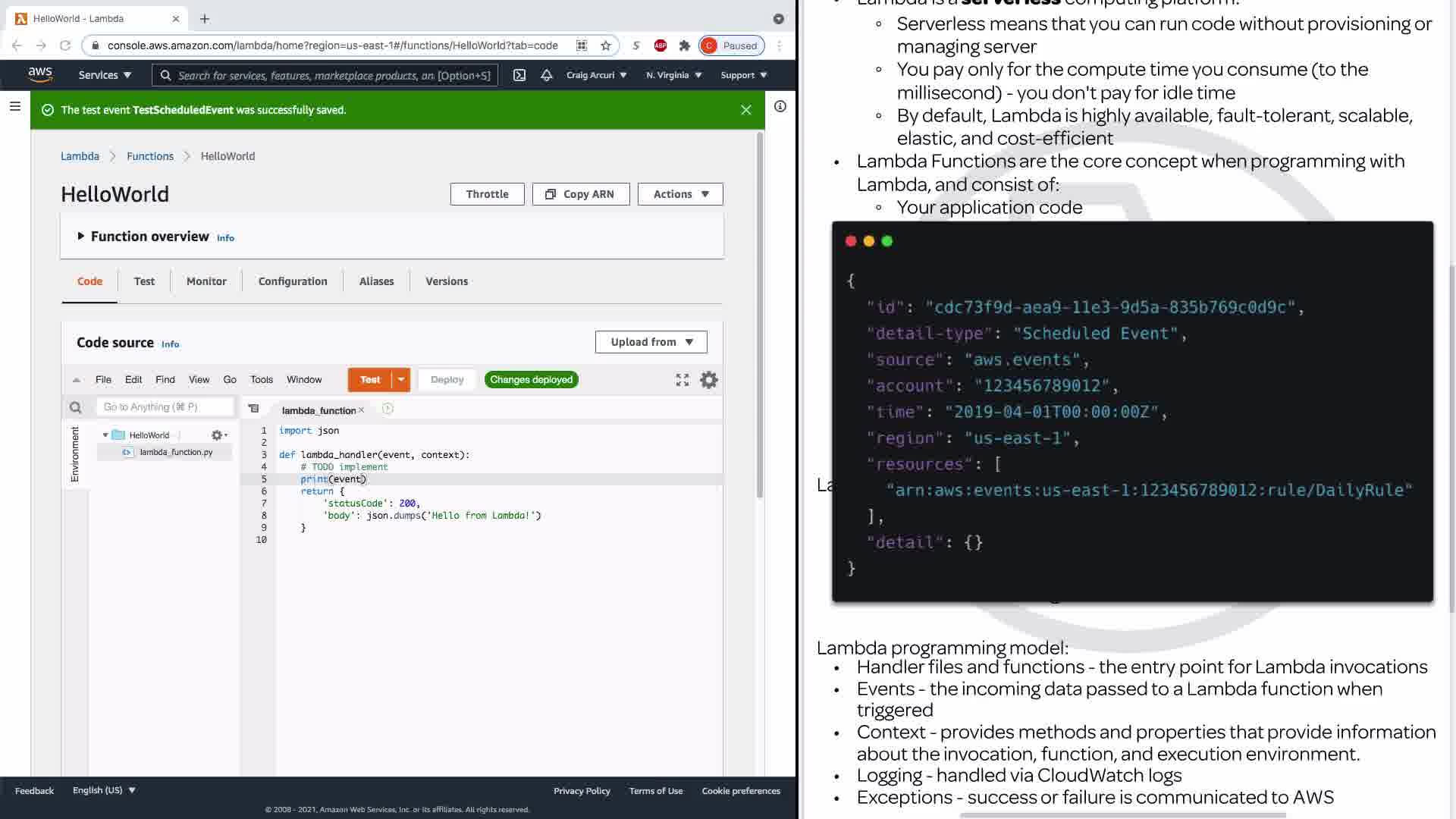This screenshot has height=819, width=1456.
Task: Go to Functions breadcrumb link
Action: point(150,156)
